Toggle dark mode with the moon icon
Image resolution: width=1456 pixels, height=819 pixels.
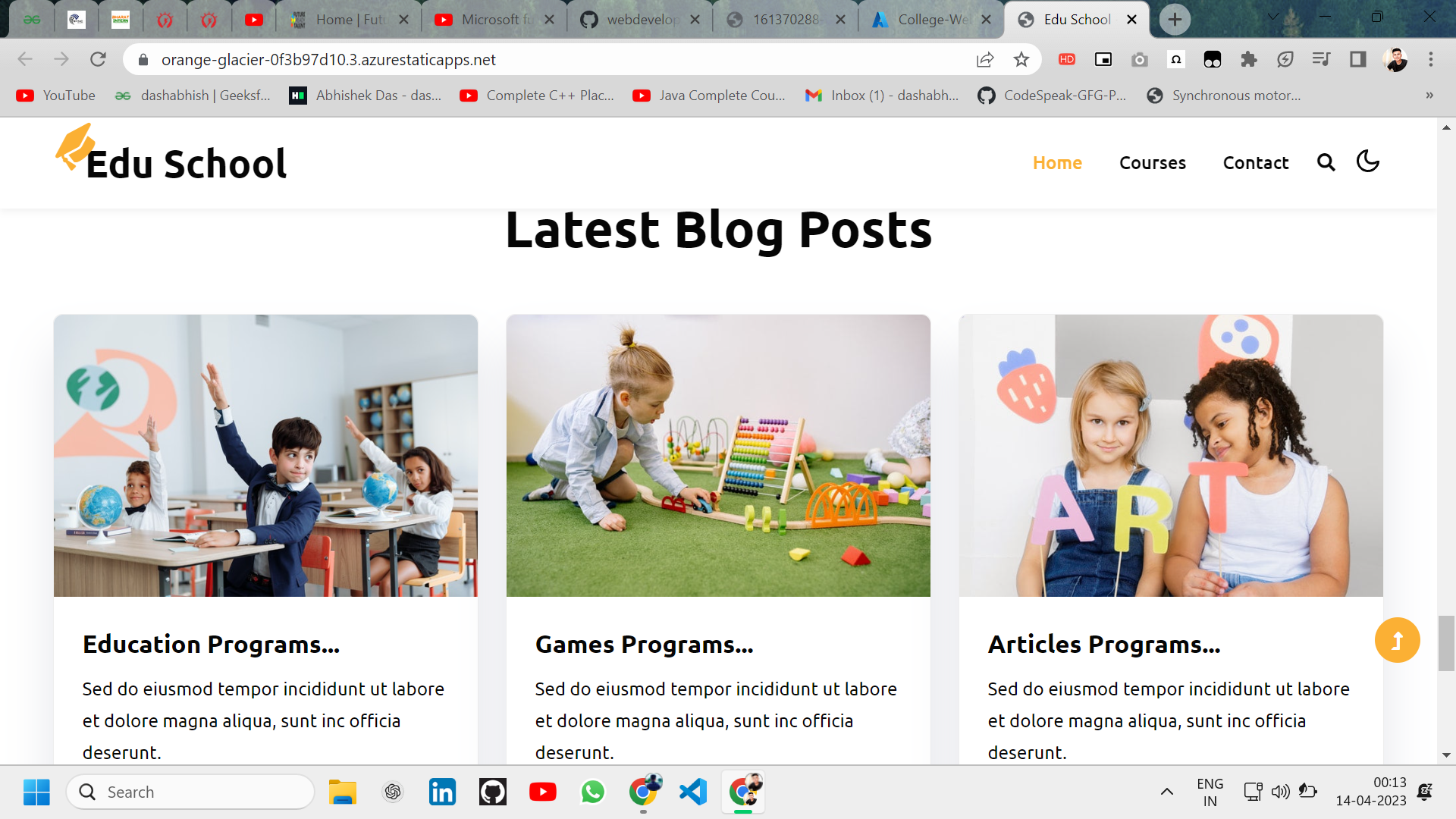(x=1368, y=162)
